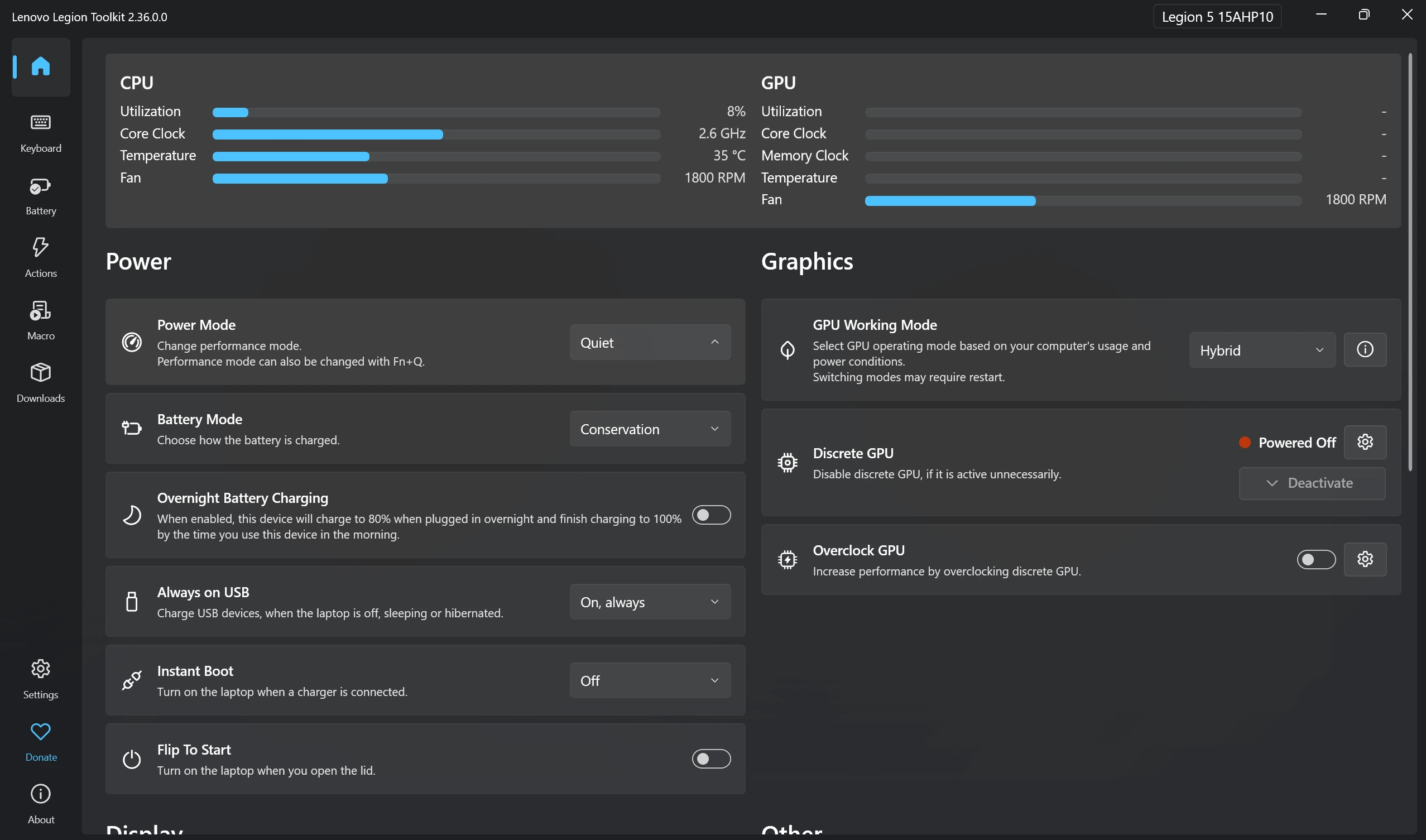Open Settings in the sidebar
Image resolution: width=1426 pixels, height=840 pixels.
pos(41,679)
